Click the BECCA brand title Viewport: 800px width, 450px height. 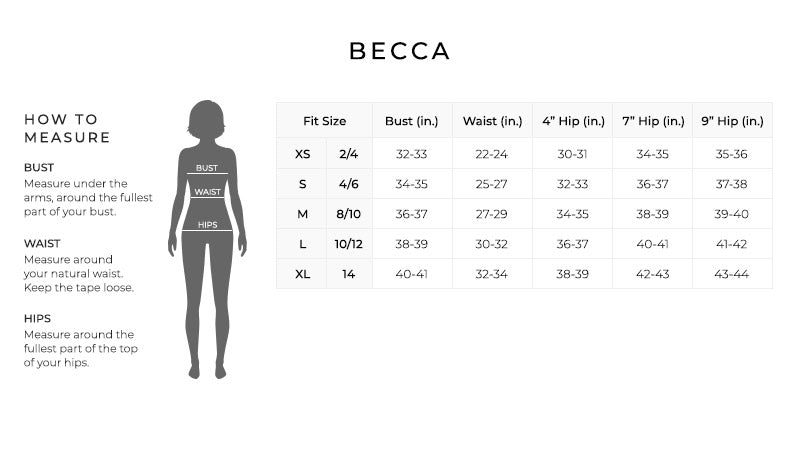tap(399, 51)
